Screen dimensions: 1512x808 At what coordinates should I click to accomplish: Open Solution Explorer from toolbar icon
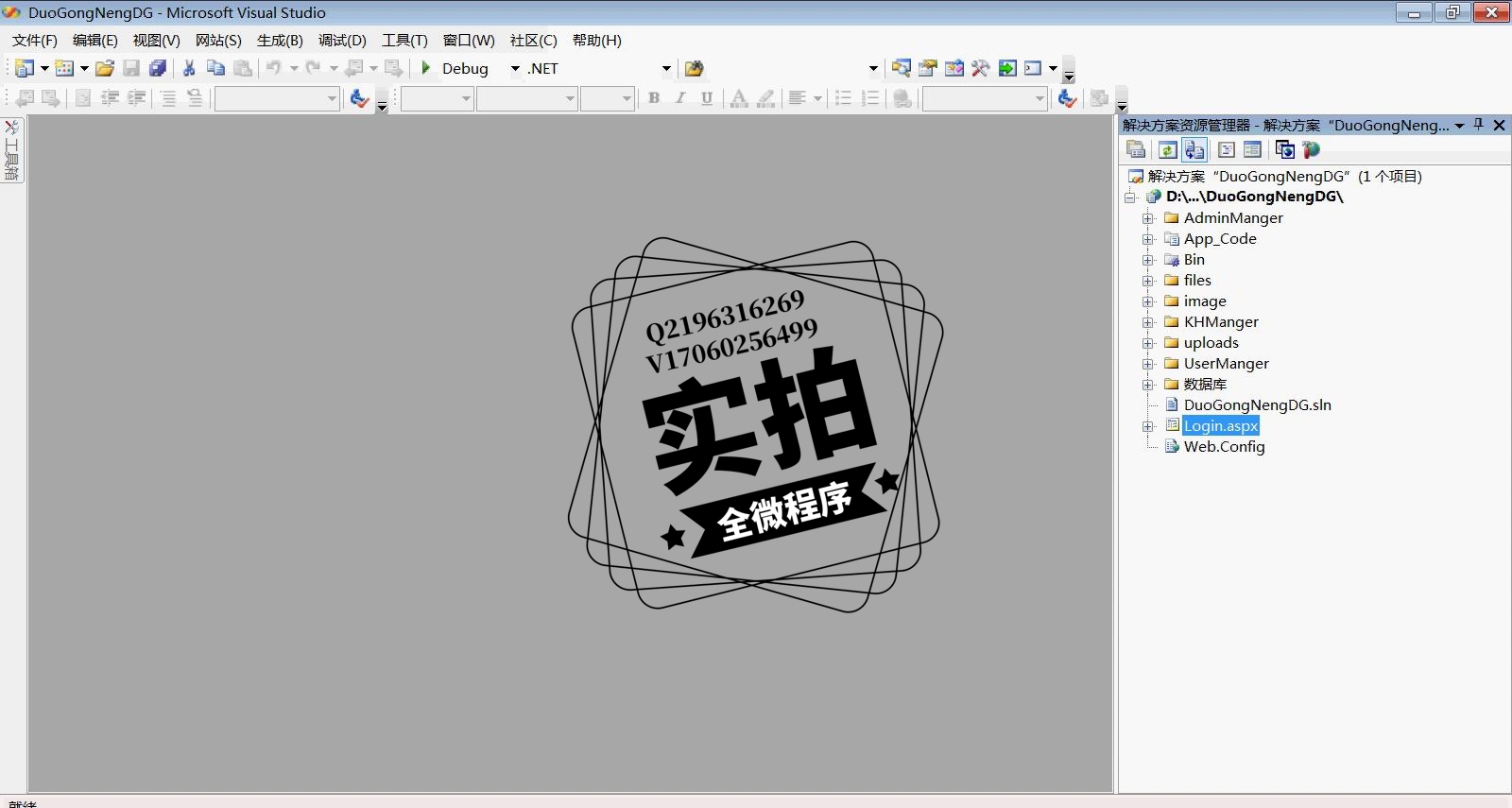point(902,68)
